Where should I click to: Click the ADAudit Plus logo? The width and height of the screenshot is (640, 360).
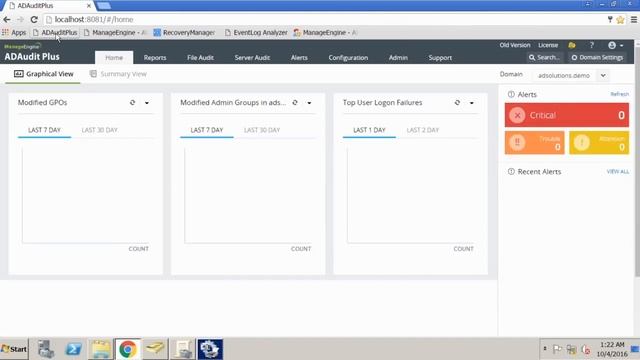32,53
